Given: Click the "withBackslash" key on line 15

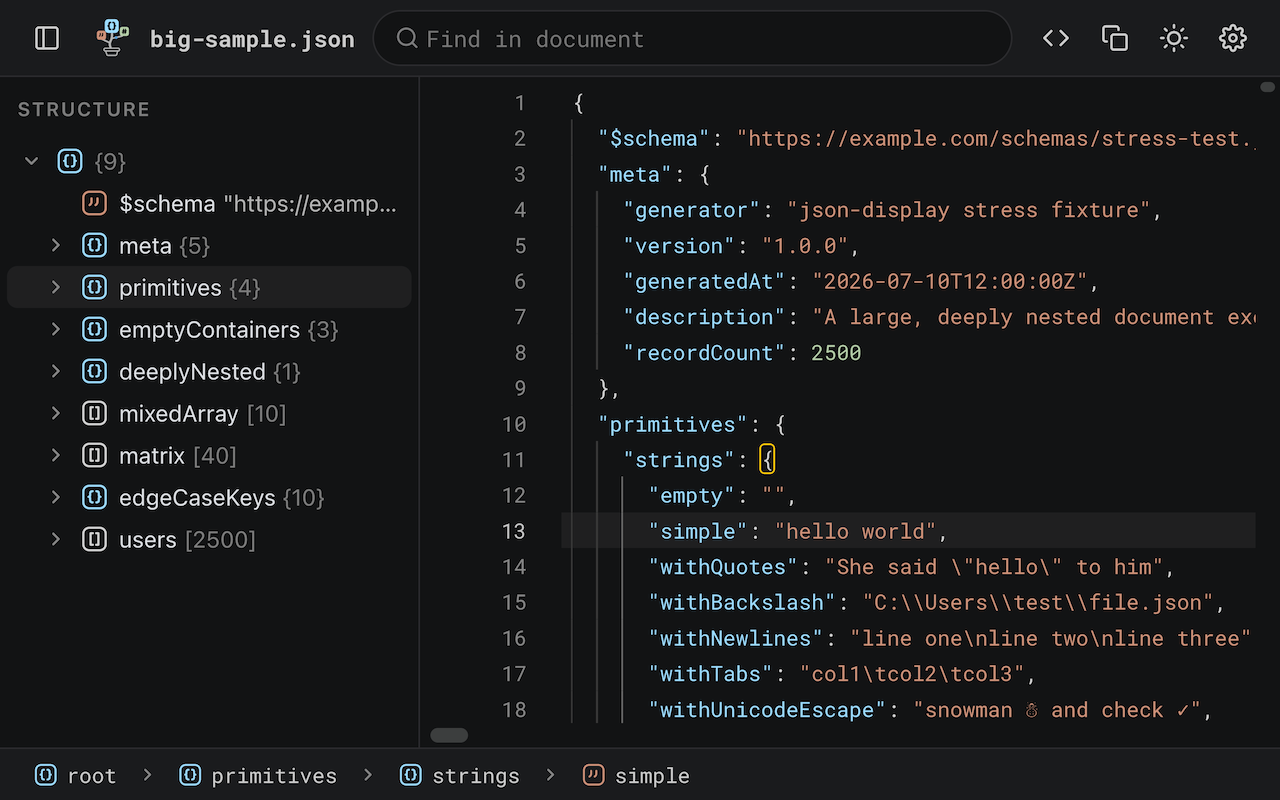Looking at the screenshot, I should click(742, 603).
